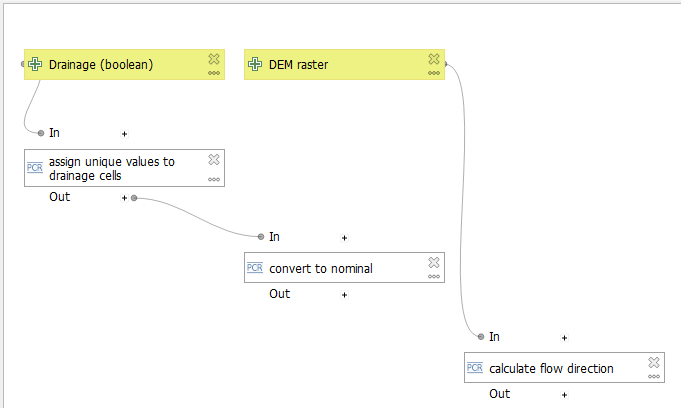Image resolution: width=681 pixels, height=408 pixels.
Task: Edit Drainage (boolean) node via ellipsis
Action: click(x=214, y=73)
